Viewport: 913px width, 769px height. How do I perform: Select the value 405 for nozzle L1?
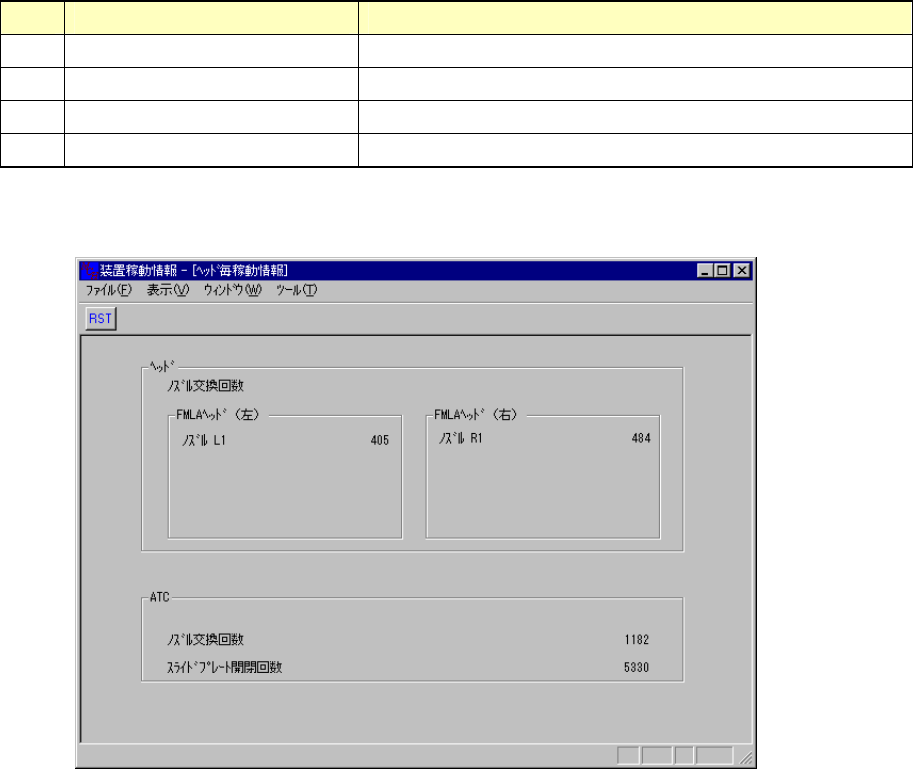click(380, 441)
